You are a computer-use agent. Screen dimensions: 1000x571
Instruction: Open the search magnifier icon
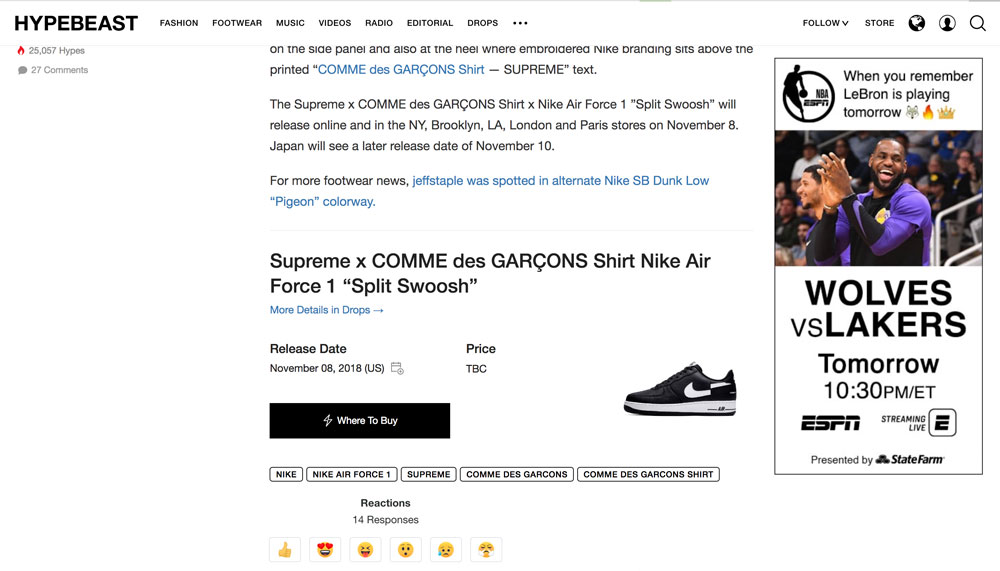coord(977,23)
